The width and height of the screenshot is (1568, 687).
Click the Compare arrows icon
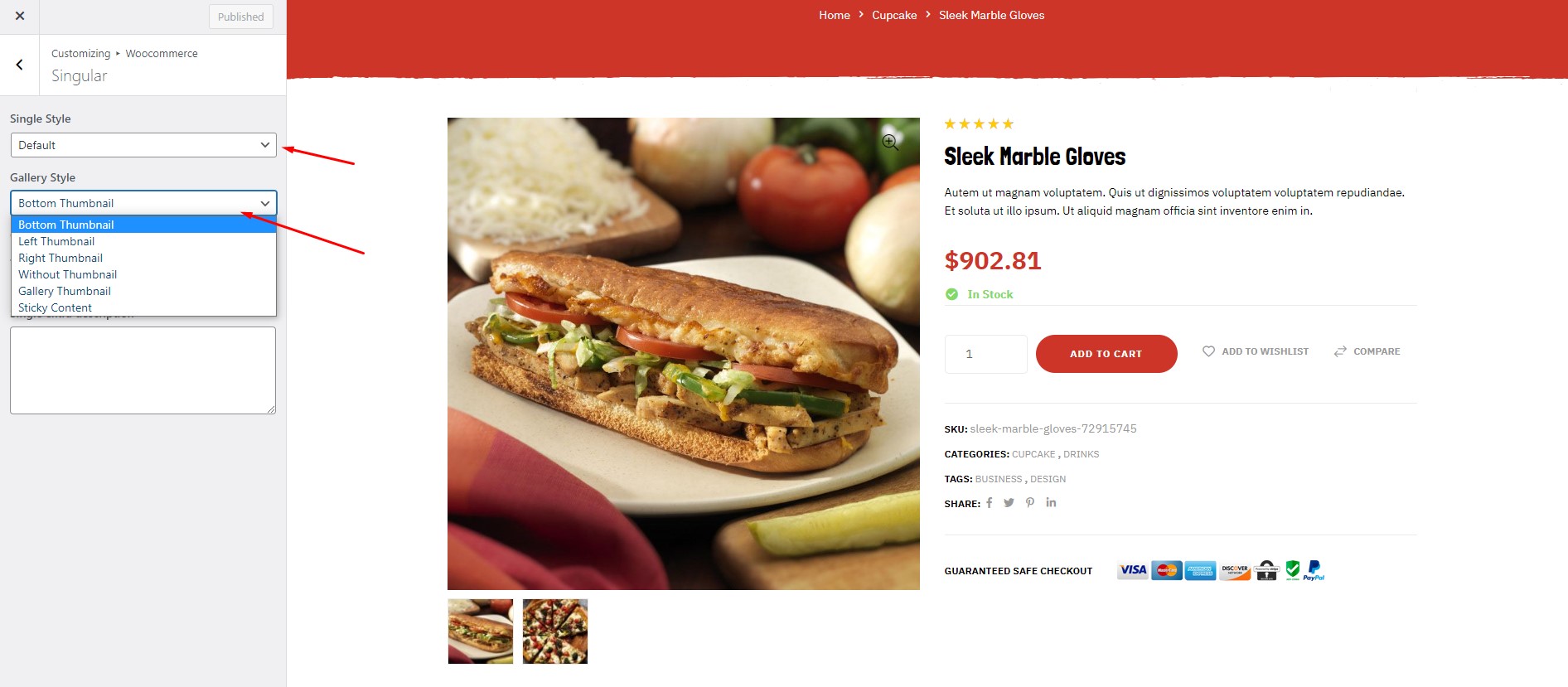click(x=1340, y=351)
